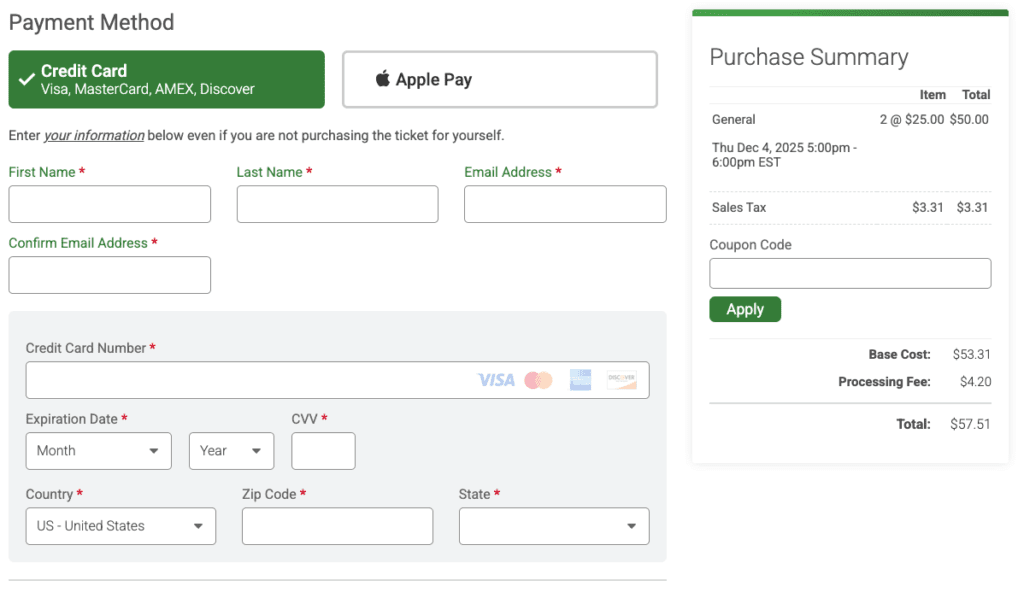This screenshot has width=1024, height=592.
Task: Click the Visa card logo icon
Action: (x=496, y=380)
